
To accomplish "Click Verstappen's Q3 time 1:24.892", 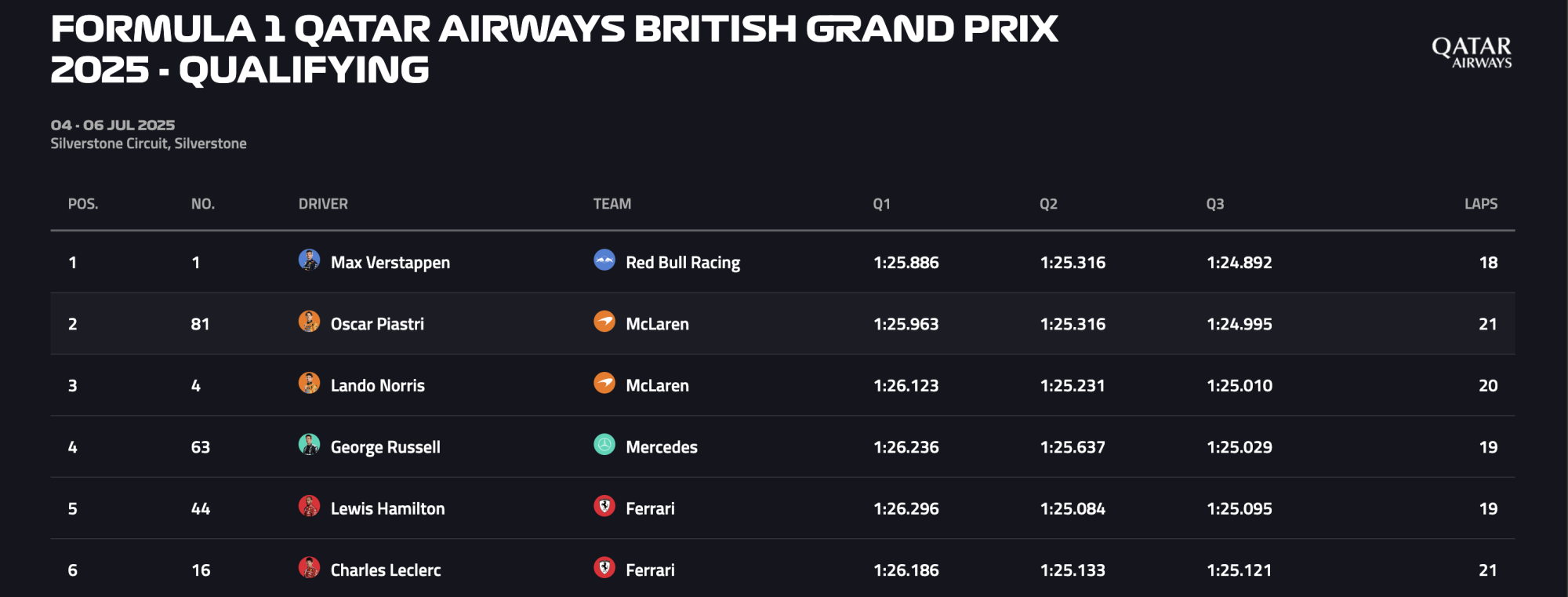I will pyautogui.click(x=1240, y=263).
